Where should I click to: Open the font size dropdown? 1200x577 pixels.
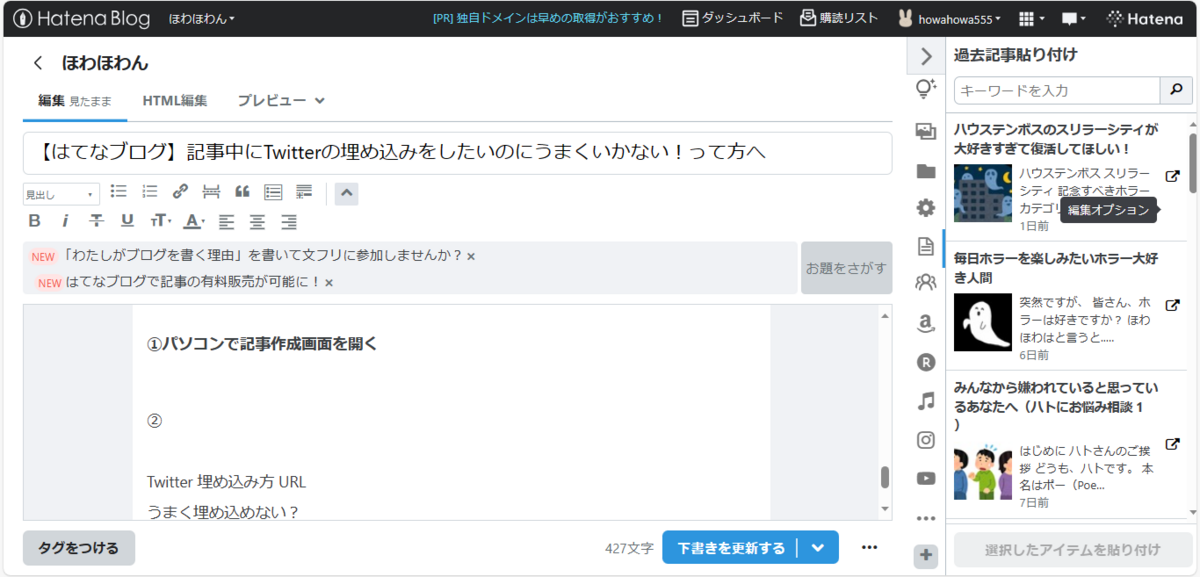point(160,221)
